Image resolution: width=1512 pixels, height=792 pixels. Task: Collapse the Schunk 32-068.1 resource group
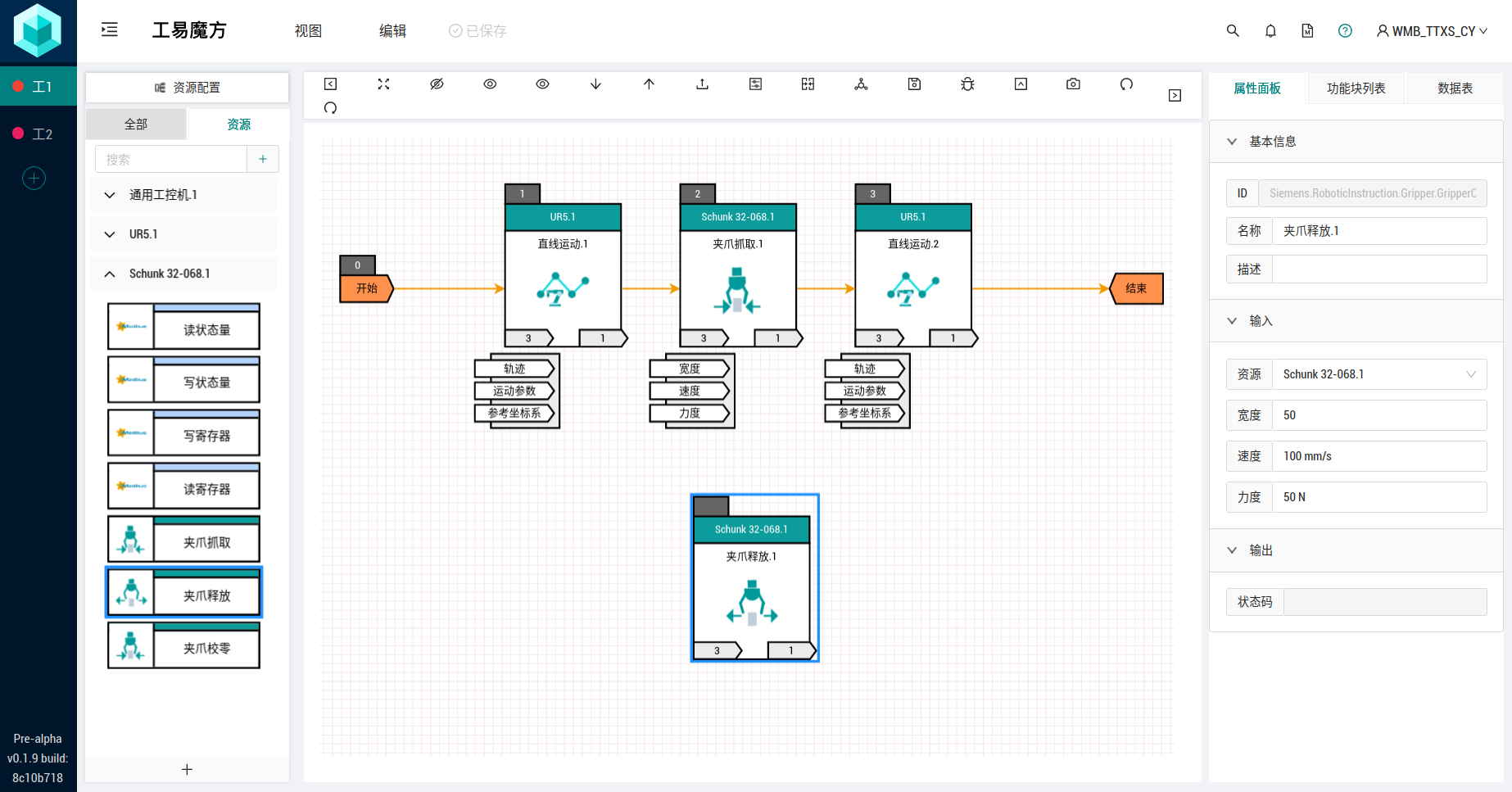click(x=183, y=274)
